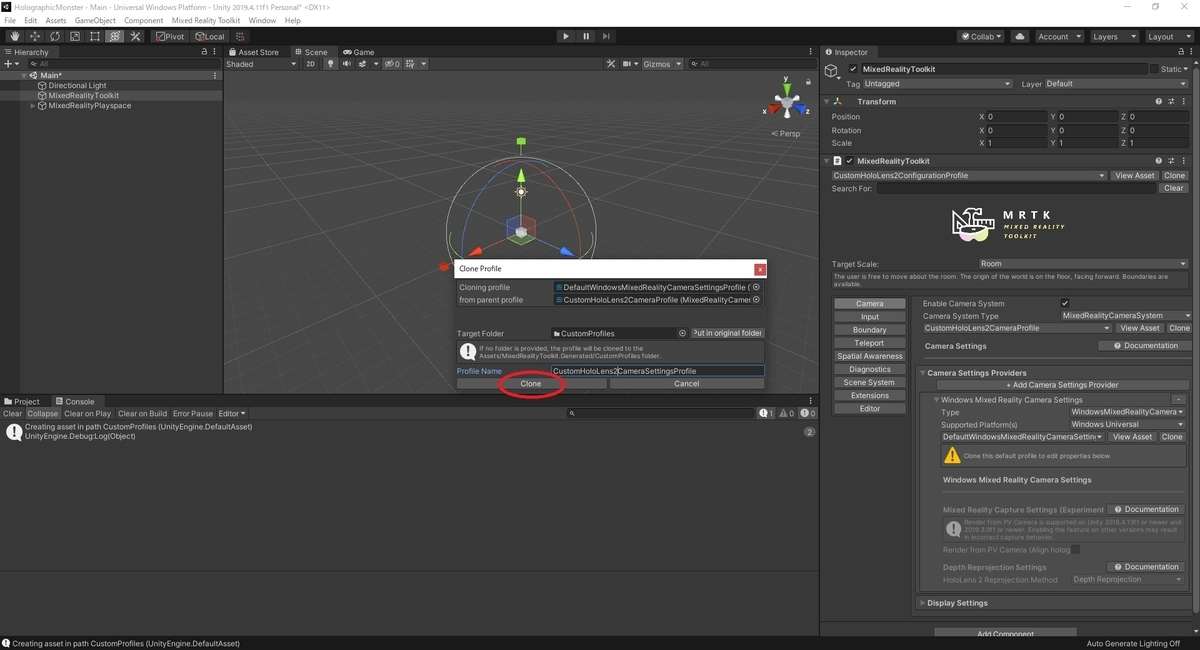Toggle MixedRealityToolkit object active checkbox
This screenshot has width=1200, height=650.
(853, 69)
